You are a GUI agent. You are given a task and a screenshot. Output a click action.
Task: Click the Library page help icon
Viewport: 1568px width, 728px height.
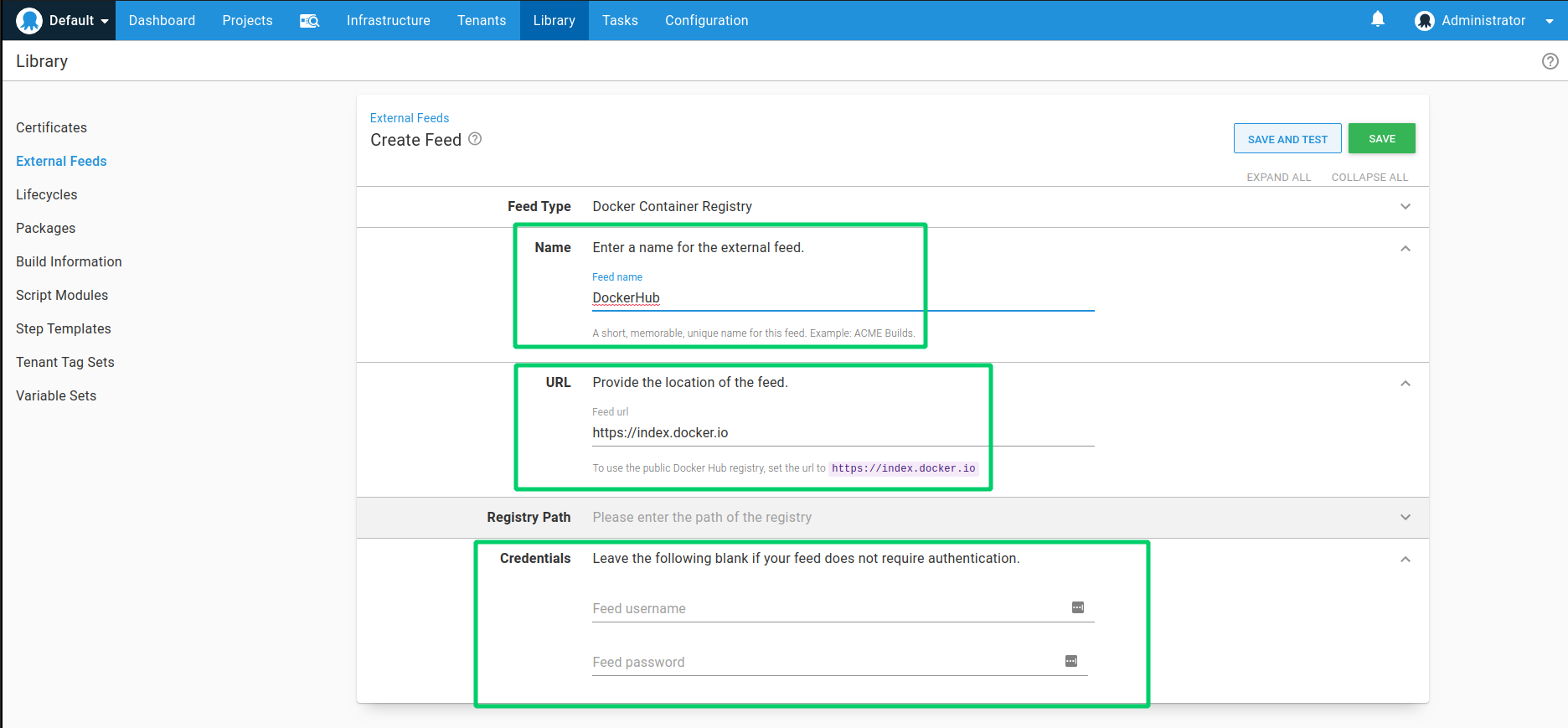pos(1550,61)
